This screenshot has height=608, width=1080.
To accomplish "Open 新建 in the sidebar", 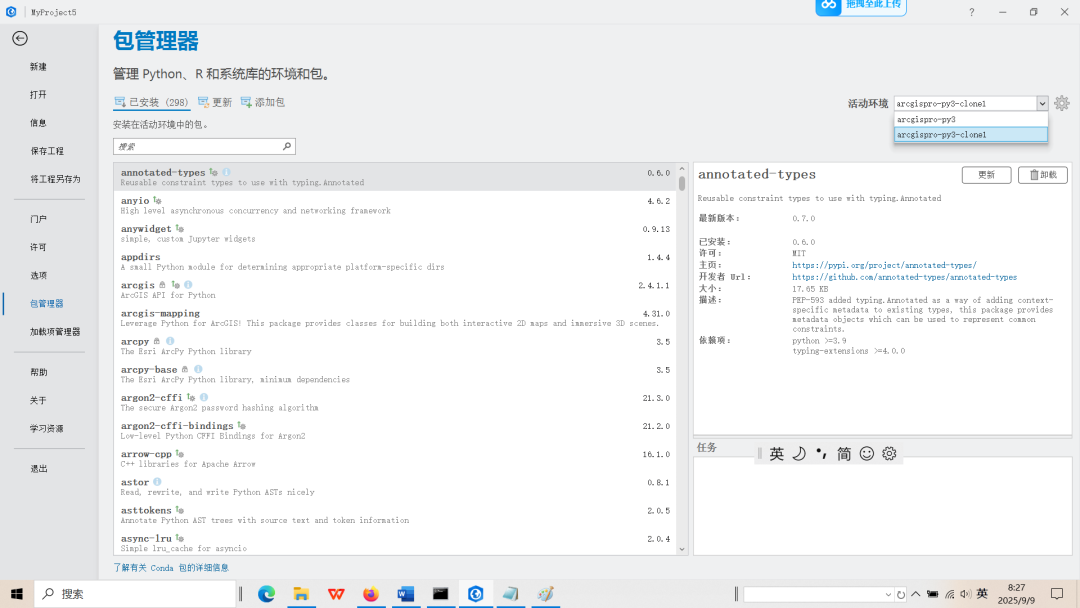I will click(39, 67).
